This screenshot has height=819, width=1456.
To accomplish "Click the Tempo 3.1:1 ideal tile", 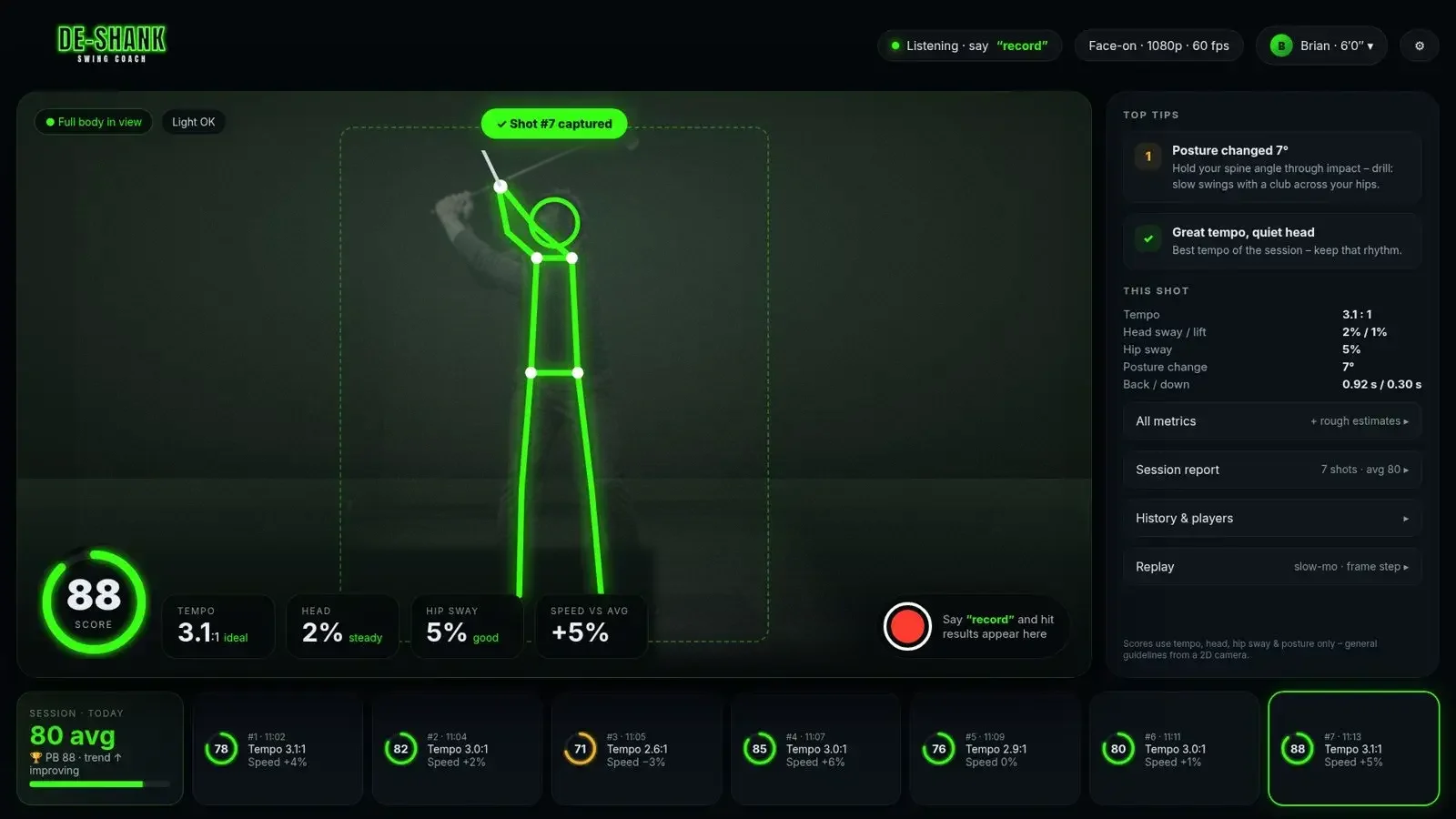I will coord(218,626).
